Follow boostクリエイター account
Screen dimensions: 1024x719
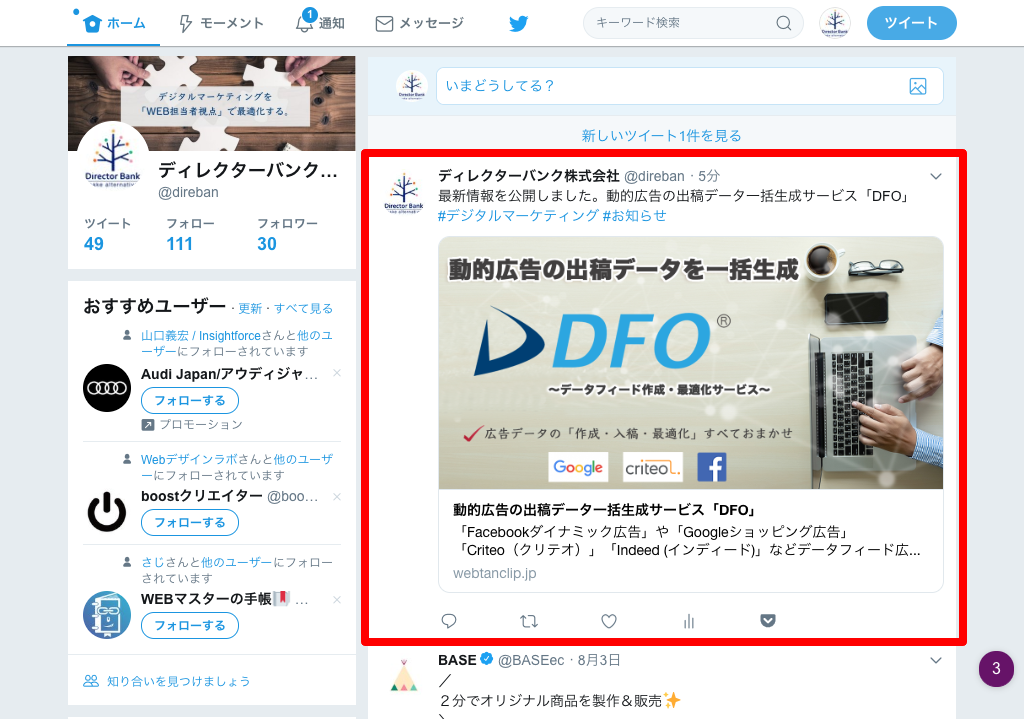click(190, 522)
